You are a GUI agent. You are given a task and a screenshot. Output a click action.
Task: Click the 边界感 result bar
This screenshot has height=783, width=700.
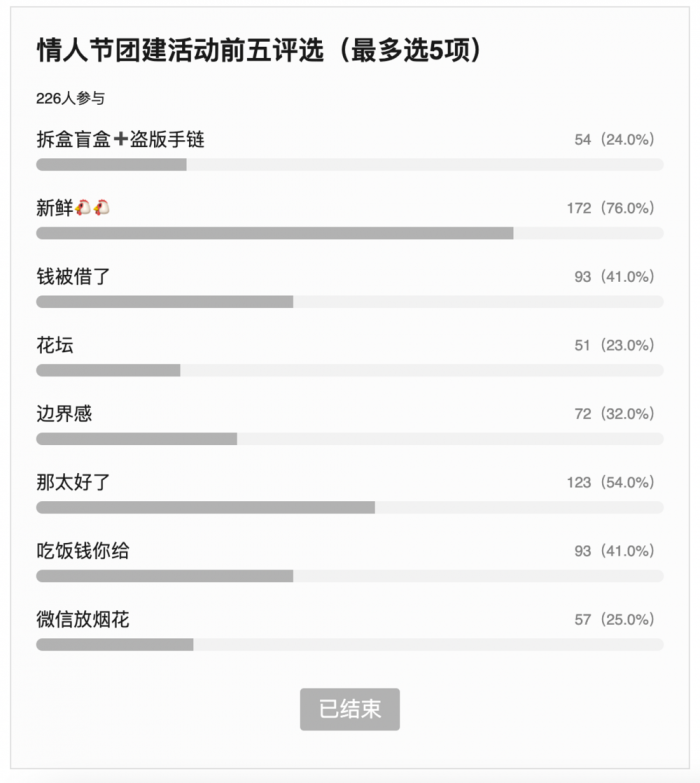coord(350,439)
